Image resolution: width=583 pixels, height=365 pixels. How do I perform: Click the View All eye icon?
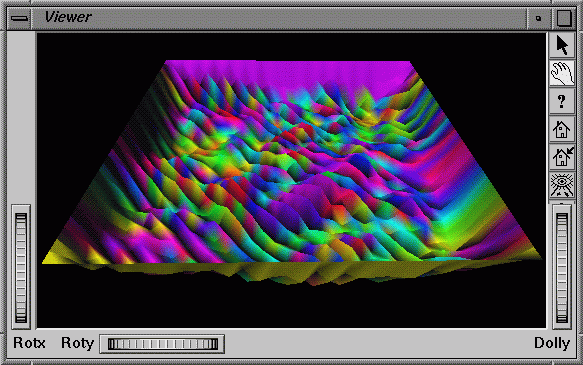562,185
